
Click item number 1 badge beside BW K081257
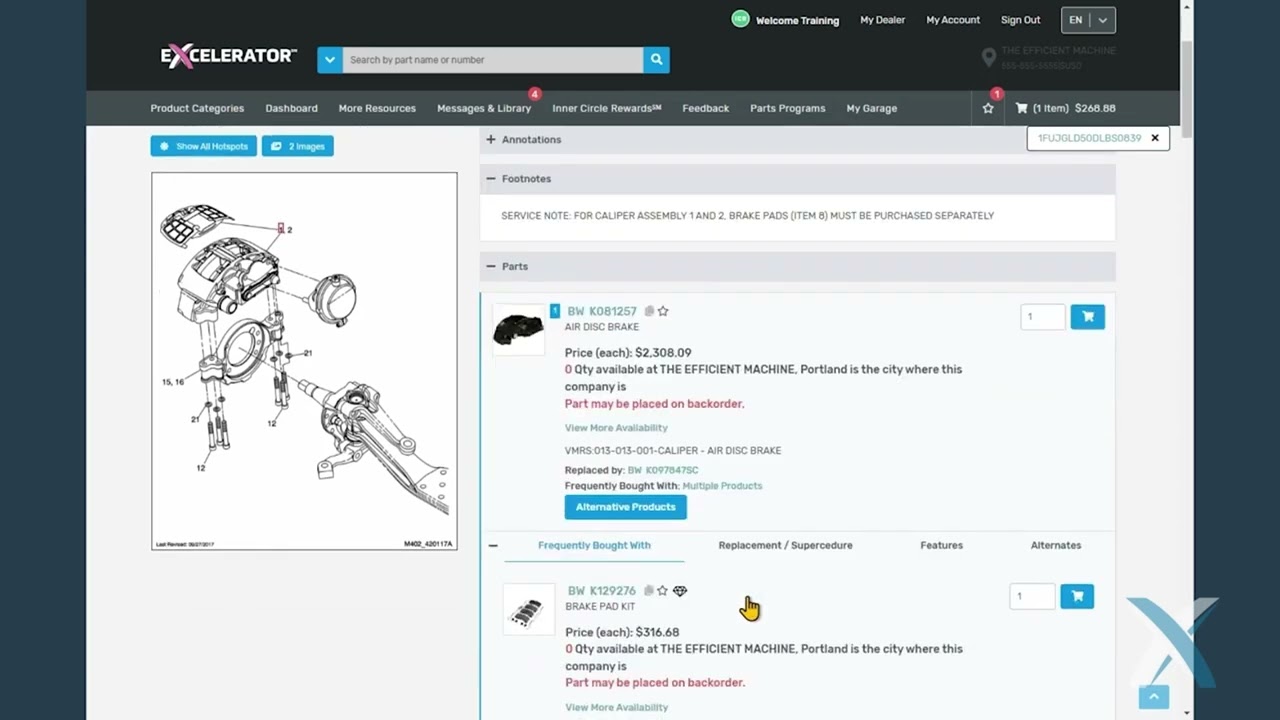point(555,311)
